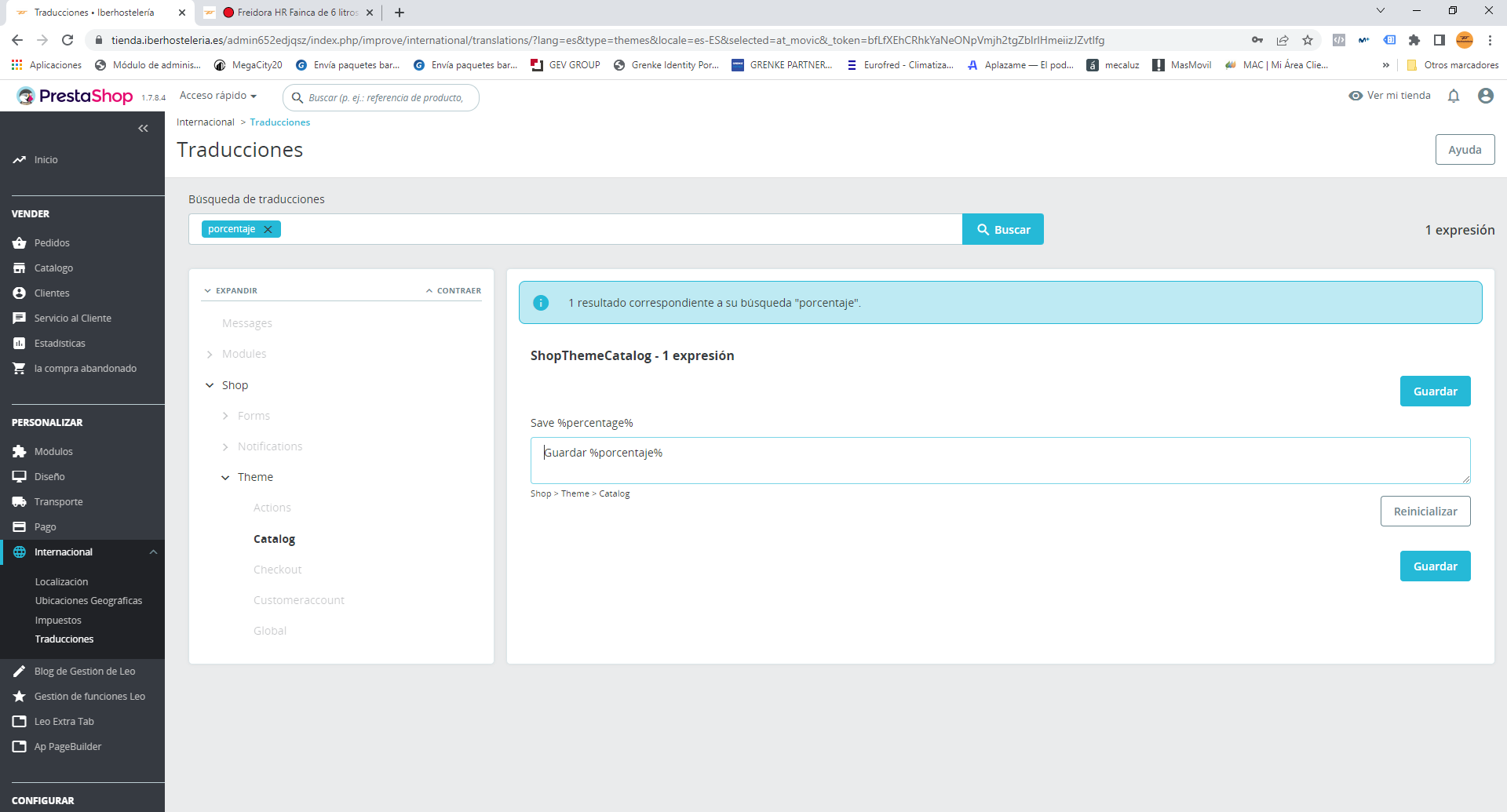Select Customeraccount under Theme

tap(299, 600)
